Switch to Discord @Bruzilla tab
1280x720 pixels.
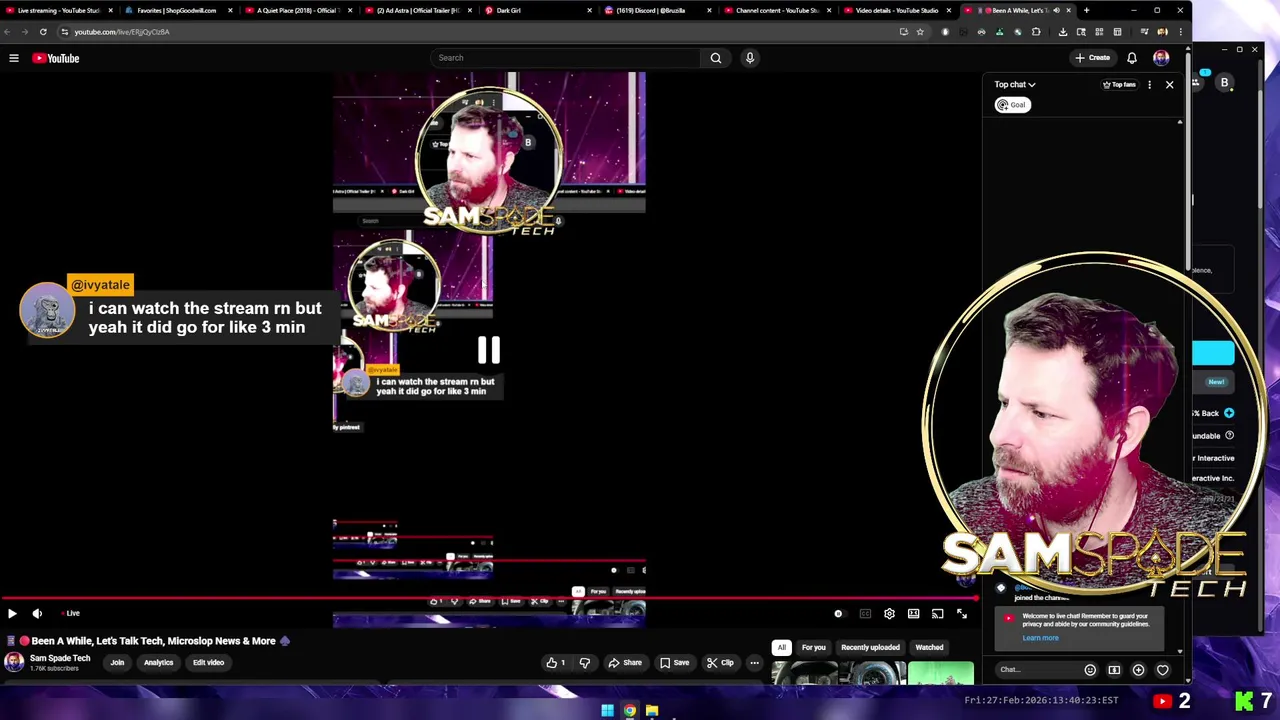(657, 10)
